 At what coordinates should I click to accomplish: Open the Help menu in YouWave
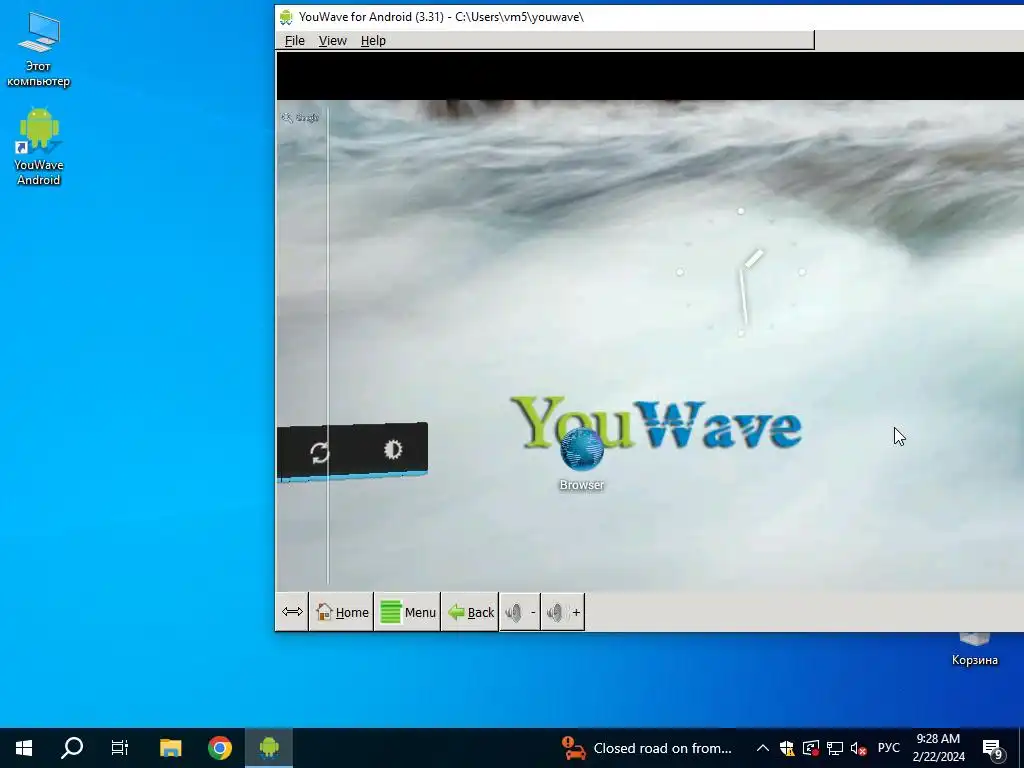(x=373, y=40)
